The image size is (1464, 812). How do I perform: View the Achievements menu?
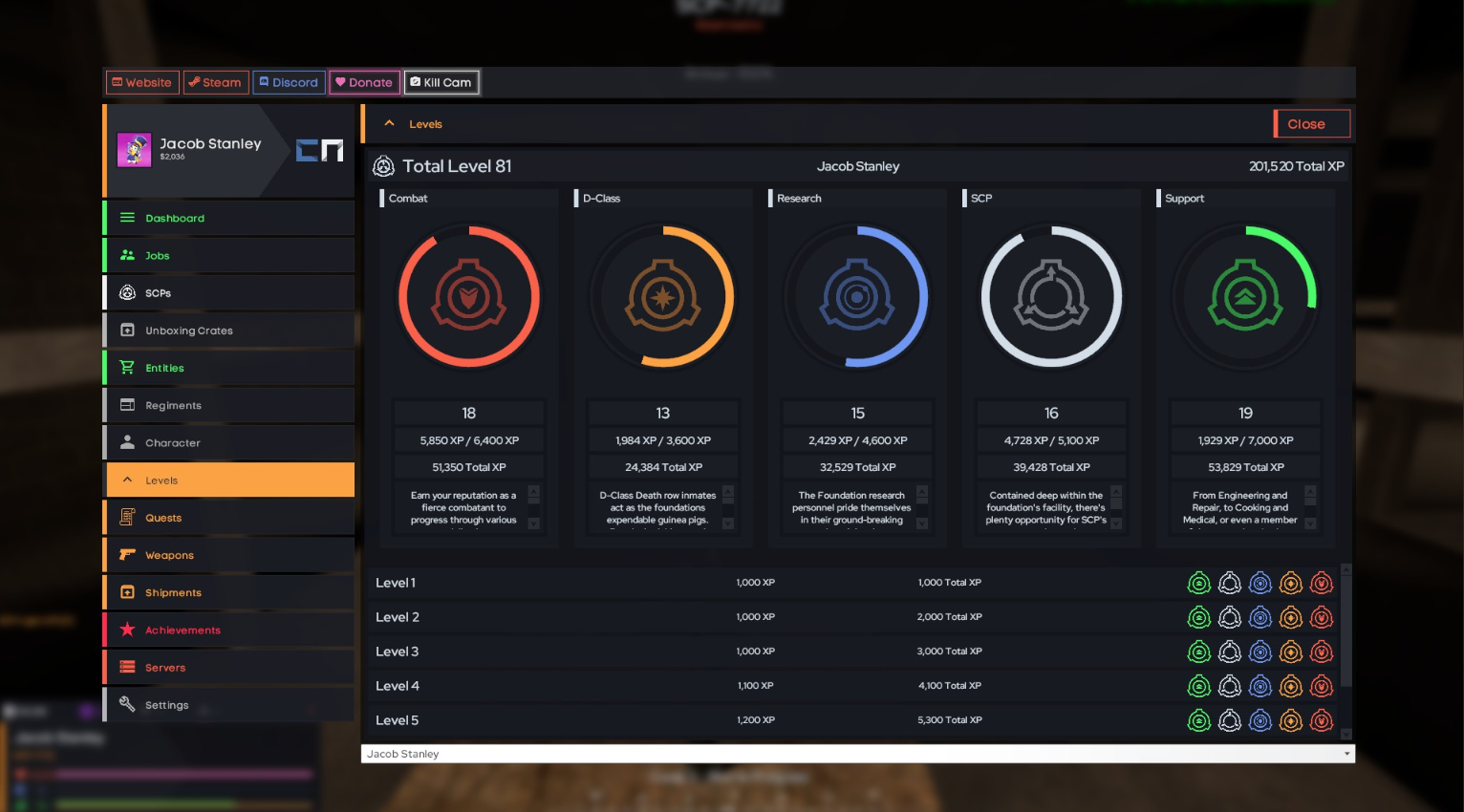point(229,630)
